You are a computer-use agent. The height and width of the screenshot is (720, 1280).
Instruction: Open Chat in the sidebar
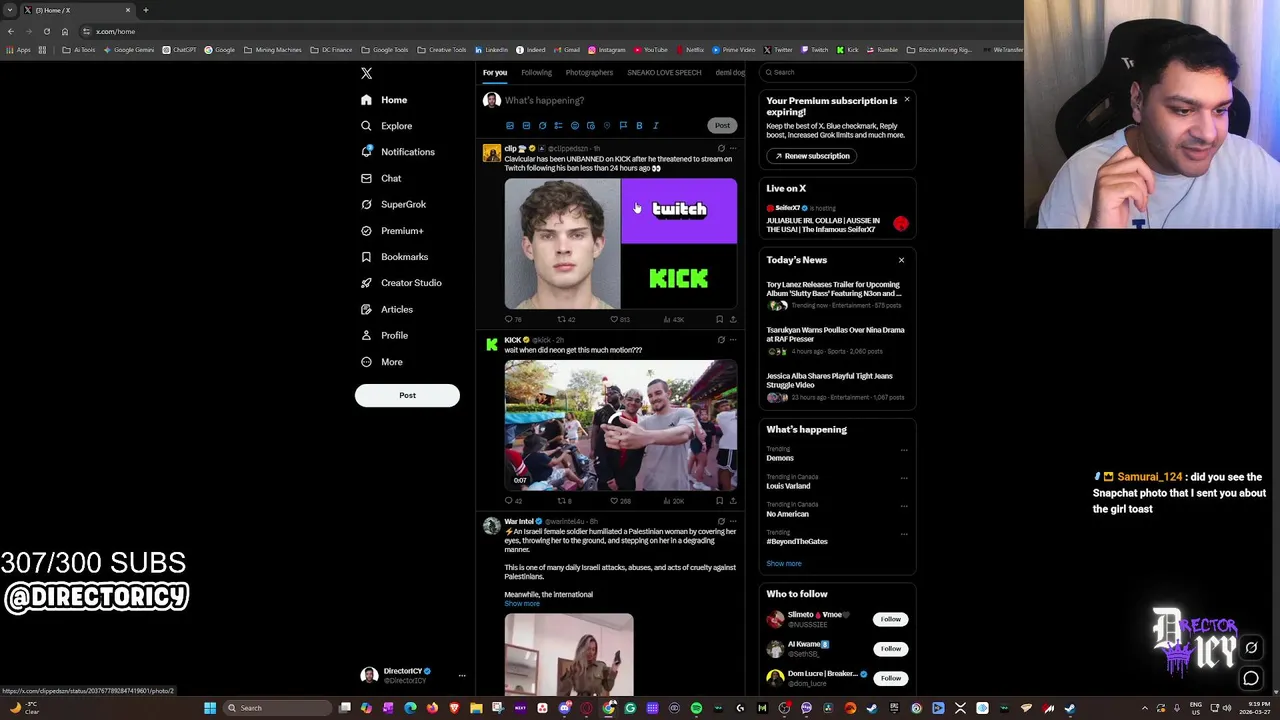381,178
